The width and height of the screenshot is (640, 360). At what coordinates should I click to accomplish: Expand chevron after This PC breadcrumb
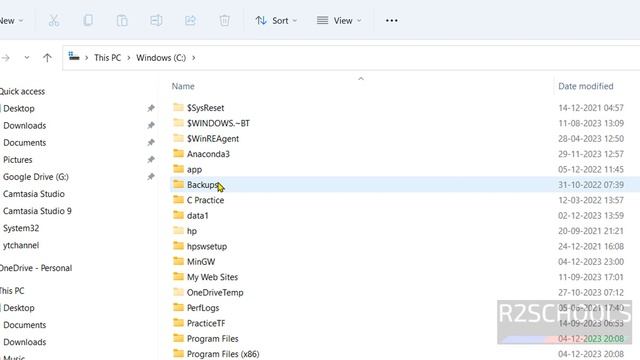[129, 58]
